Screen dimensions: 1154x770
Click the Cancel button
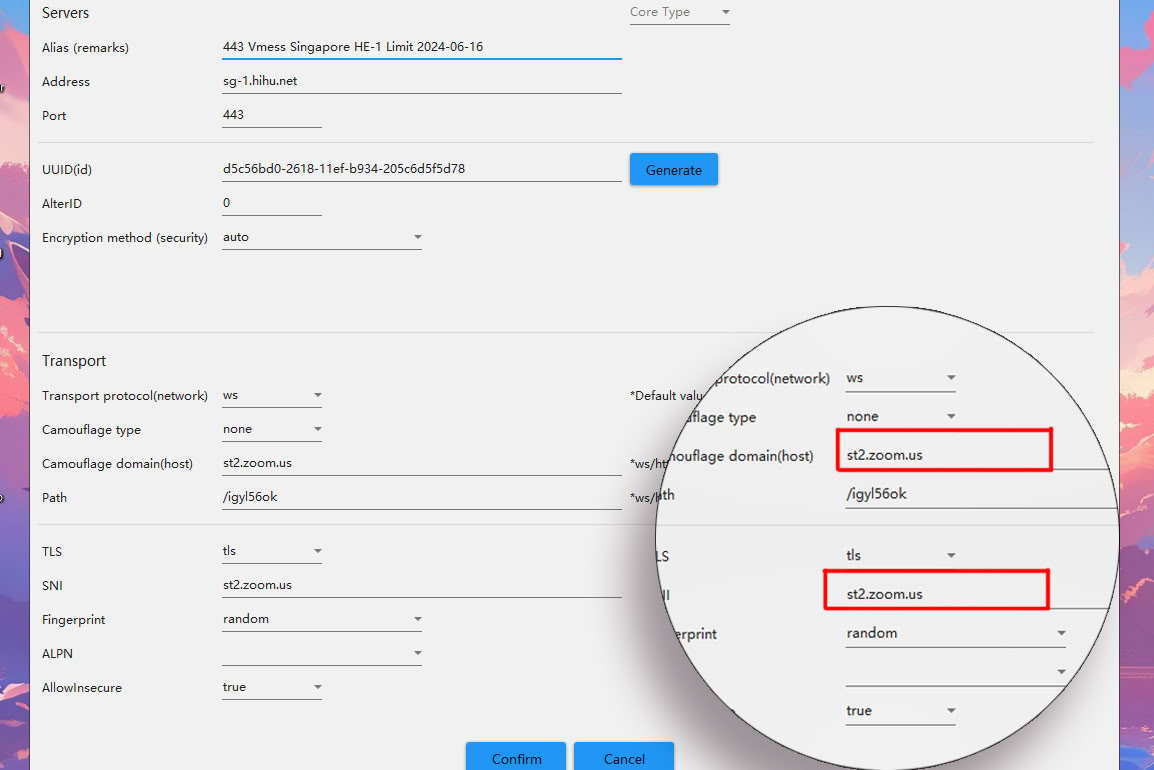pos(623,757)
